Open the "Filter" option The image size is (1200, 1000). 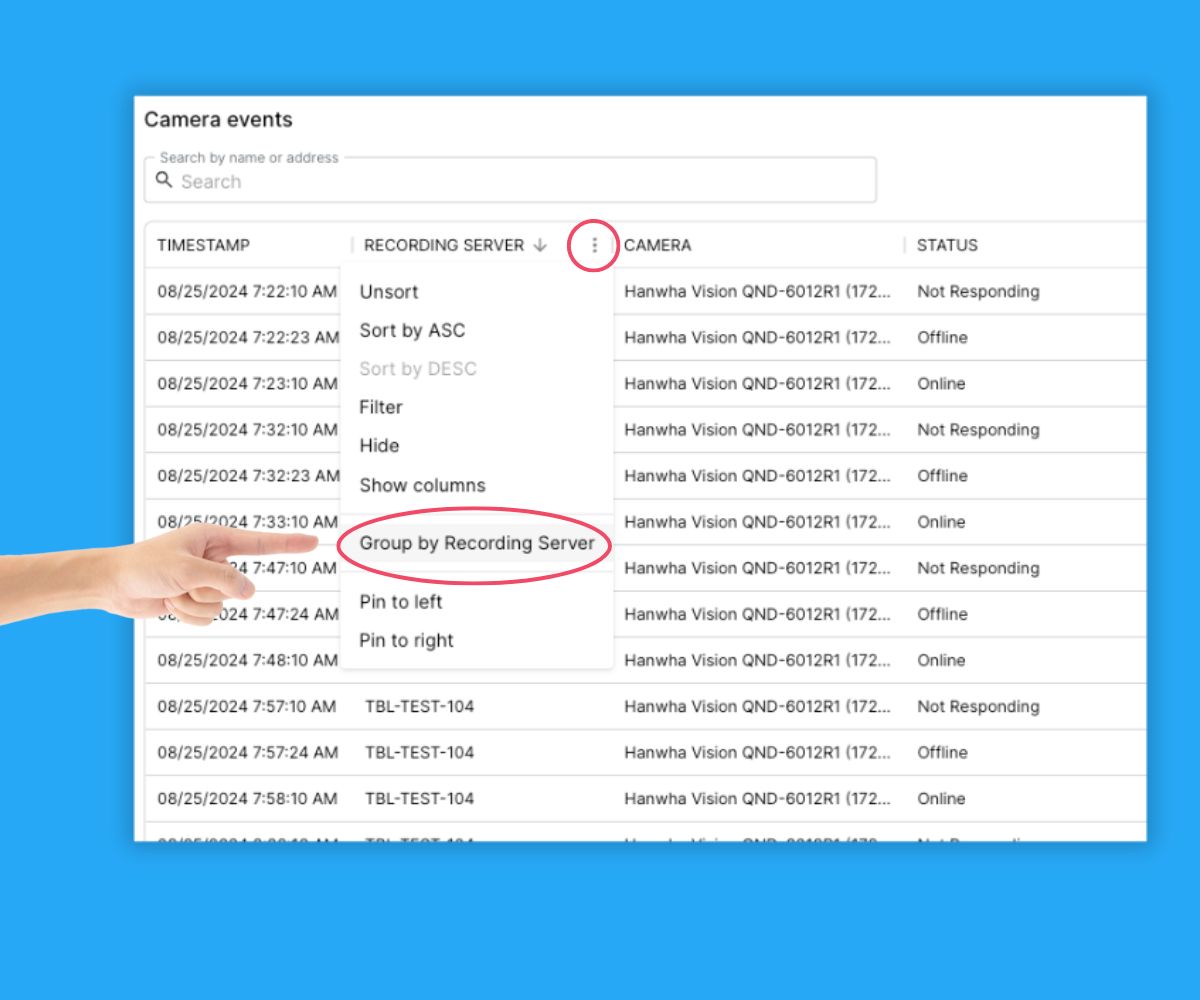tap(383, 407)
